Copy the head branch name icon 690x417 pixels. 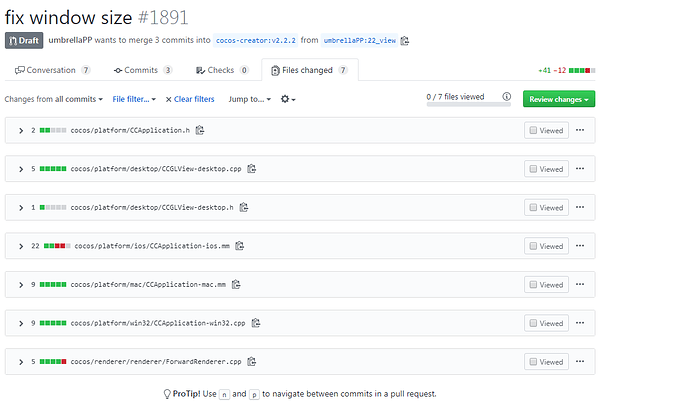click(405, 41)
